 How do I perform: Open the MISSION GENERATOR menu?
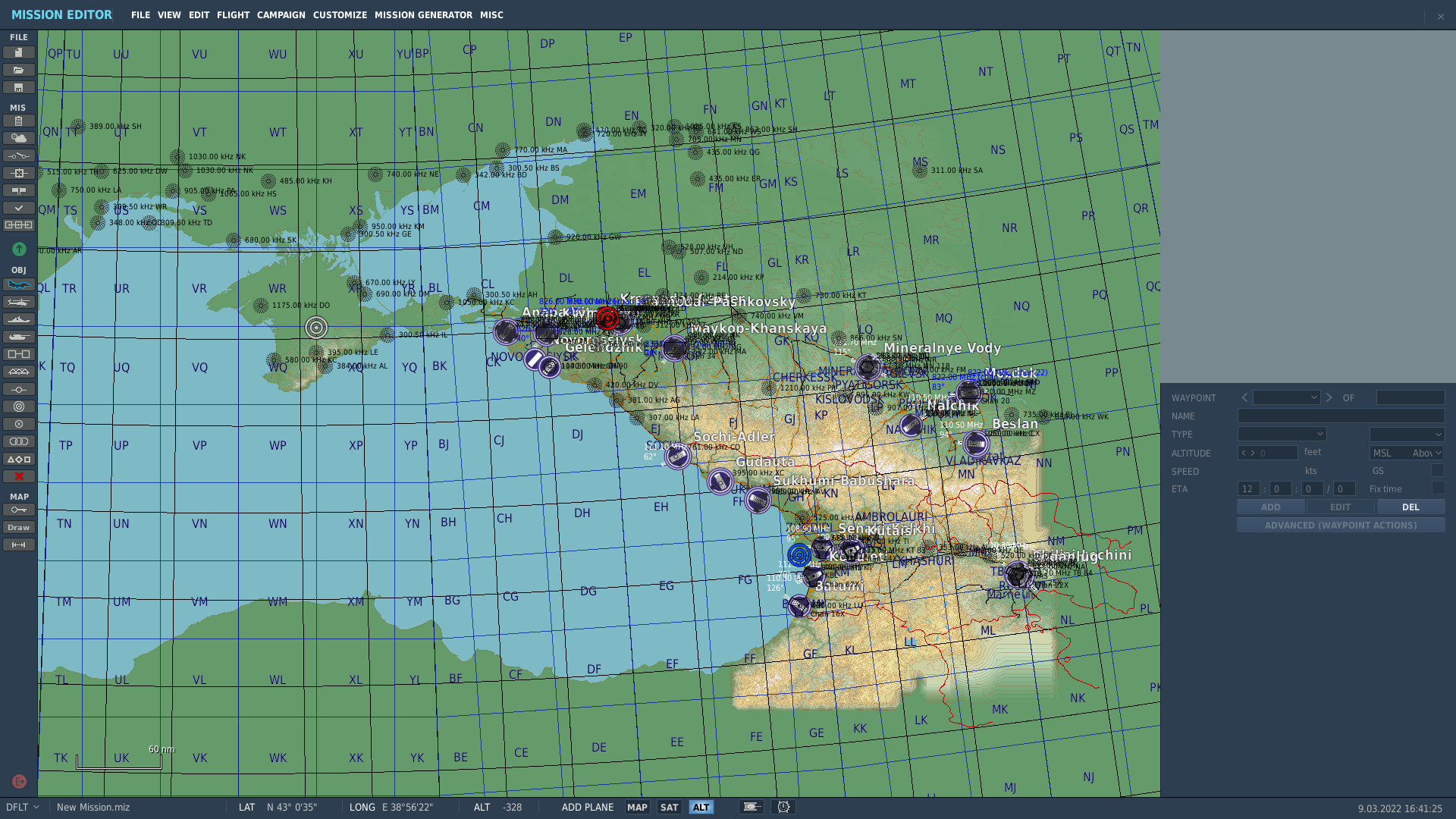pos(423,15)
